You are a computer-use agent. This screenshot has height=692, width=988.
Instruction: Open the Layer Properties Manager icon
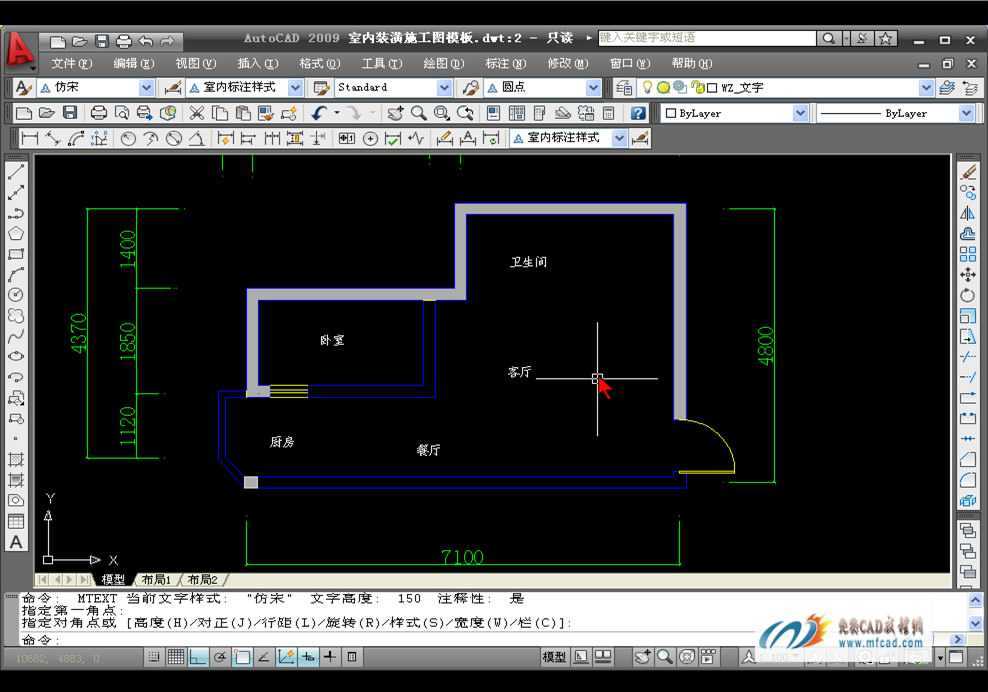click(x=624, y=88)
